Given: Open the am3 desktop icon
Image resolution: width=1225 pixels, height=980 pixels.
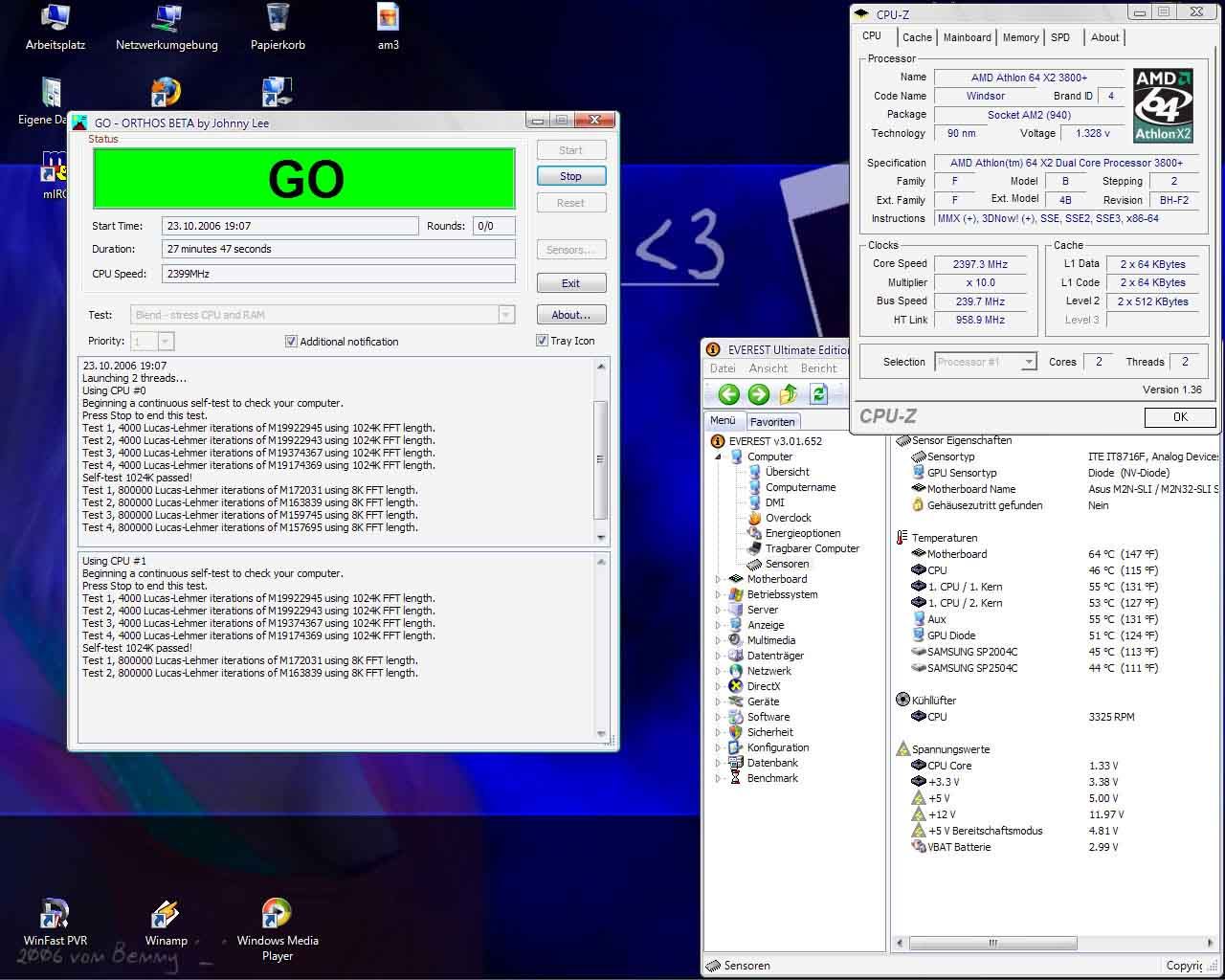Looking at the screenshot, I should [388, 26].
